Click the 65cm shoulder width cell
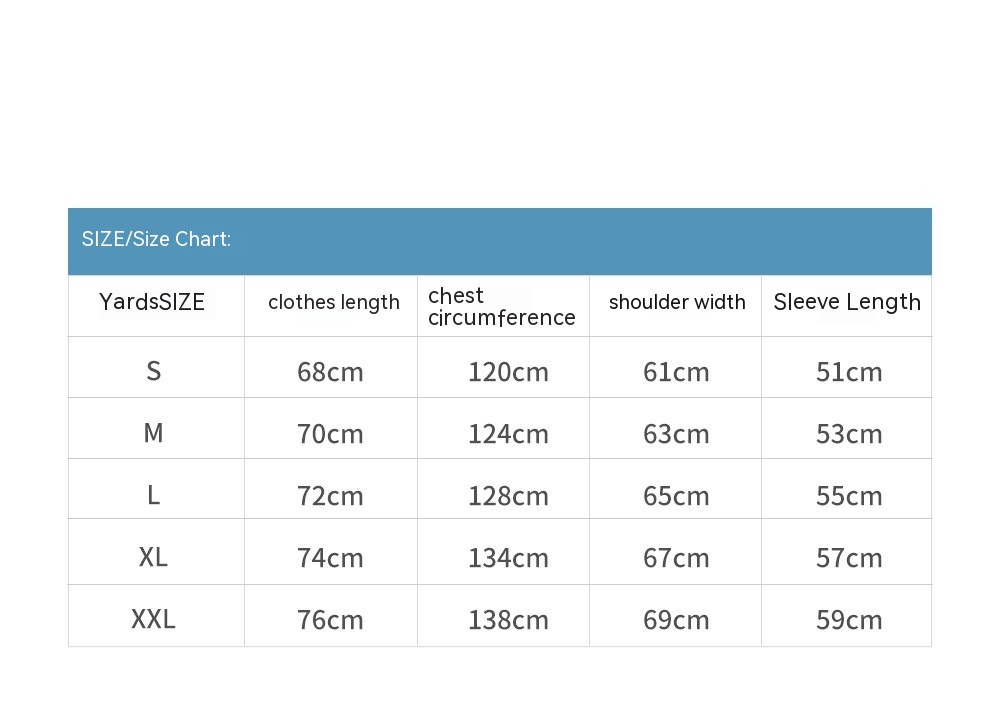Image resolution: width=1000 pixels, height=708 pixels. 676,496
